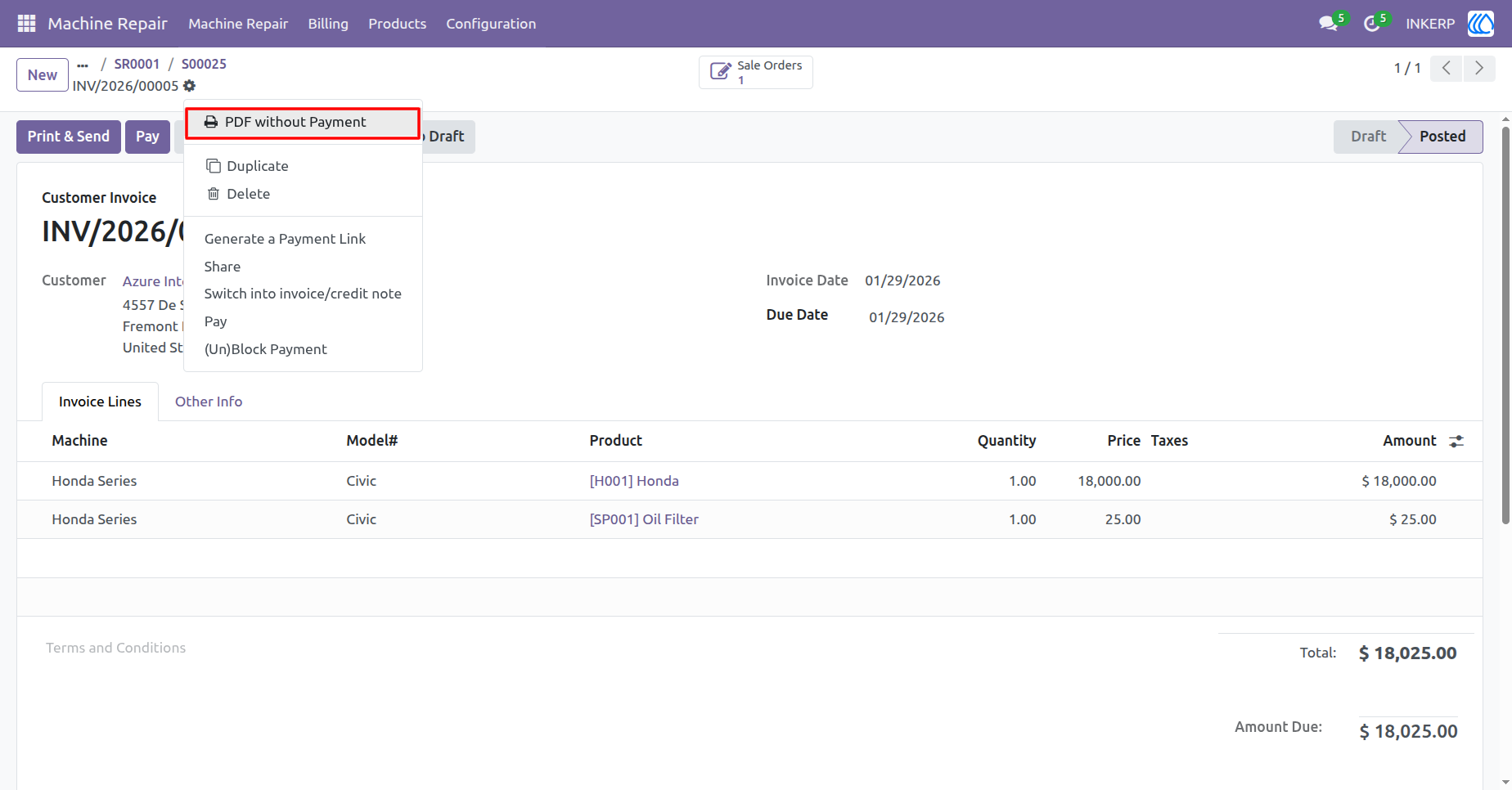Screen dimensions: 1512x790
Task: Open the messages conversation icon
Action: (1329, 24)
